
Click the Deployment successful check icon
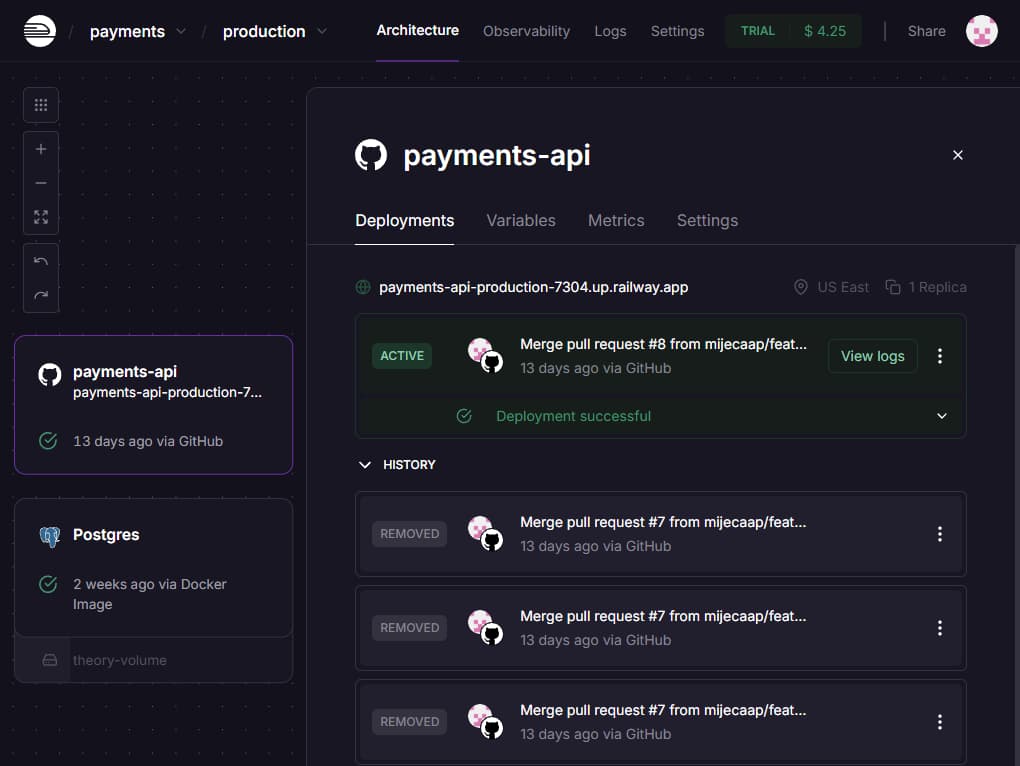click(x=464, y=416)
